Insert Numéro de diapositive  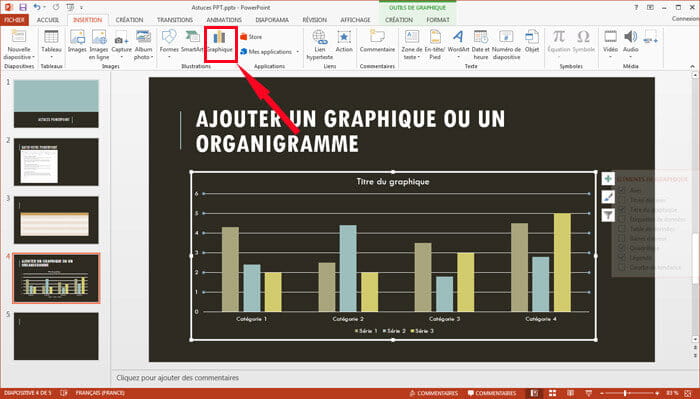[506, 45]
